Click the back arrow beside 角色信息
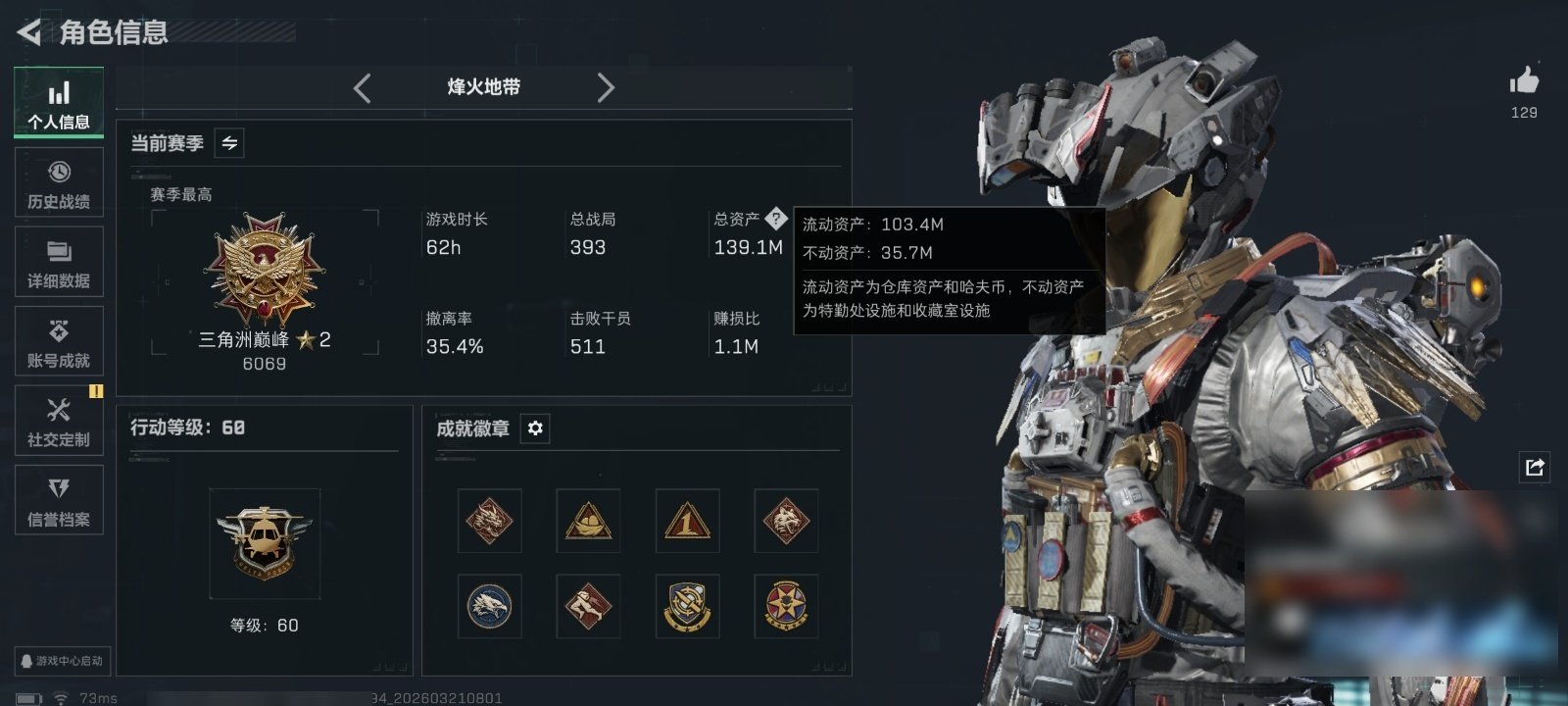1568x706 pixels. point(29,32)
